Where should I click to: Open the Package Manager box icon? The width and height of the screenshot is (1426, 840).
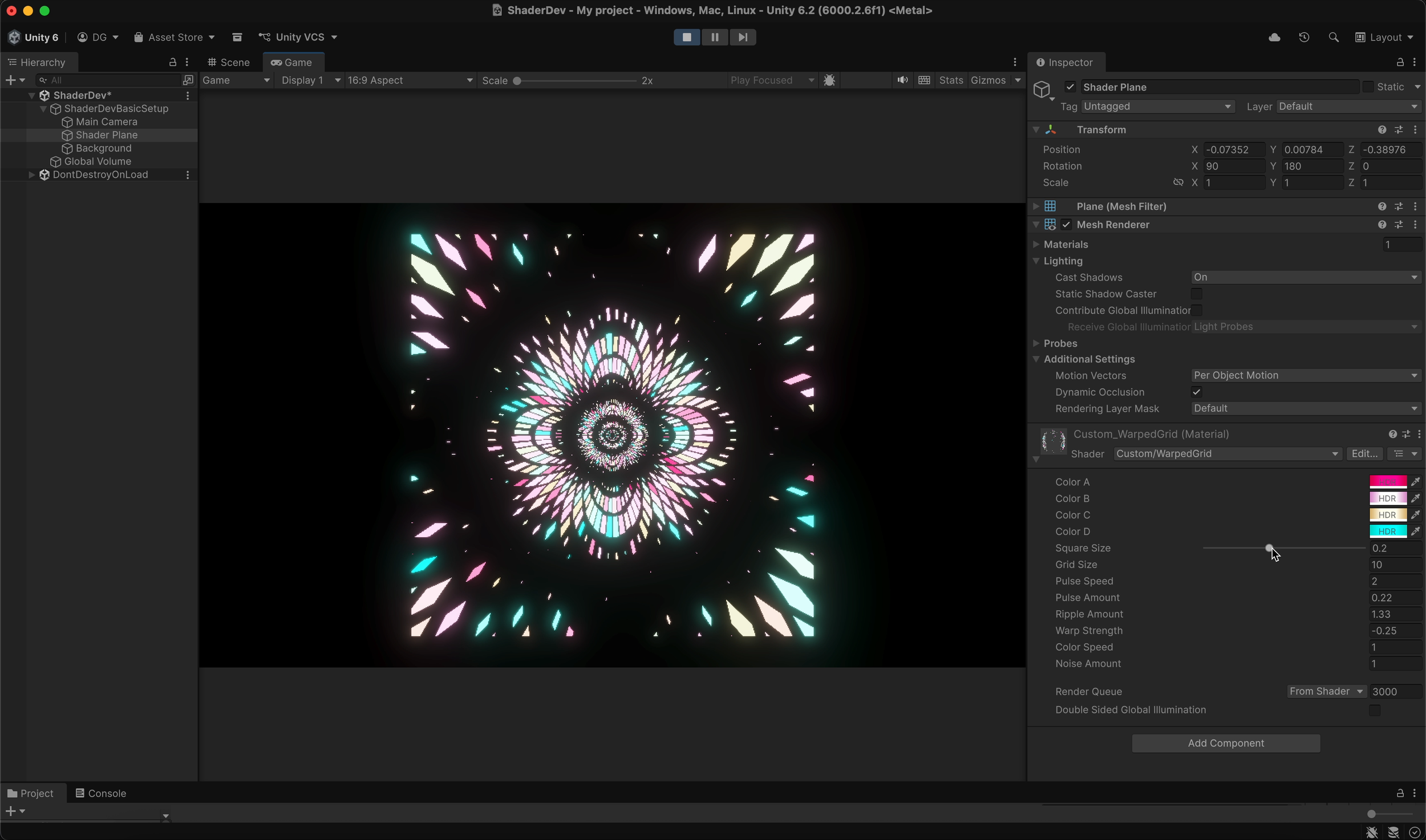pyautogui.click(x=237, y=37)
